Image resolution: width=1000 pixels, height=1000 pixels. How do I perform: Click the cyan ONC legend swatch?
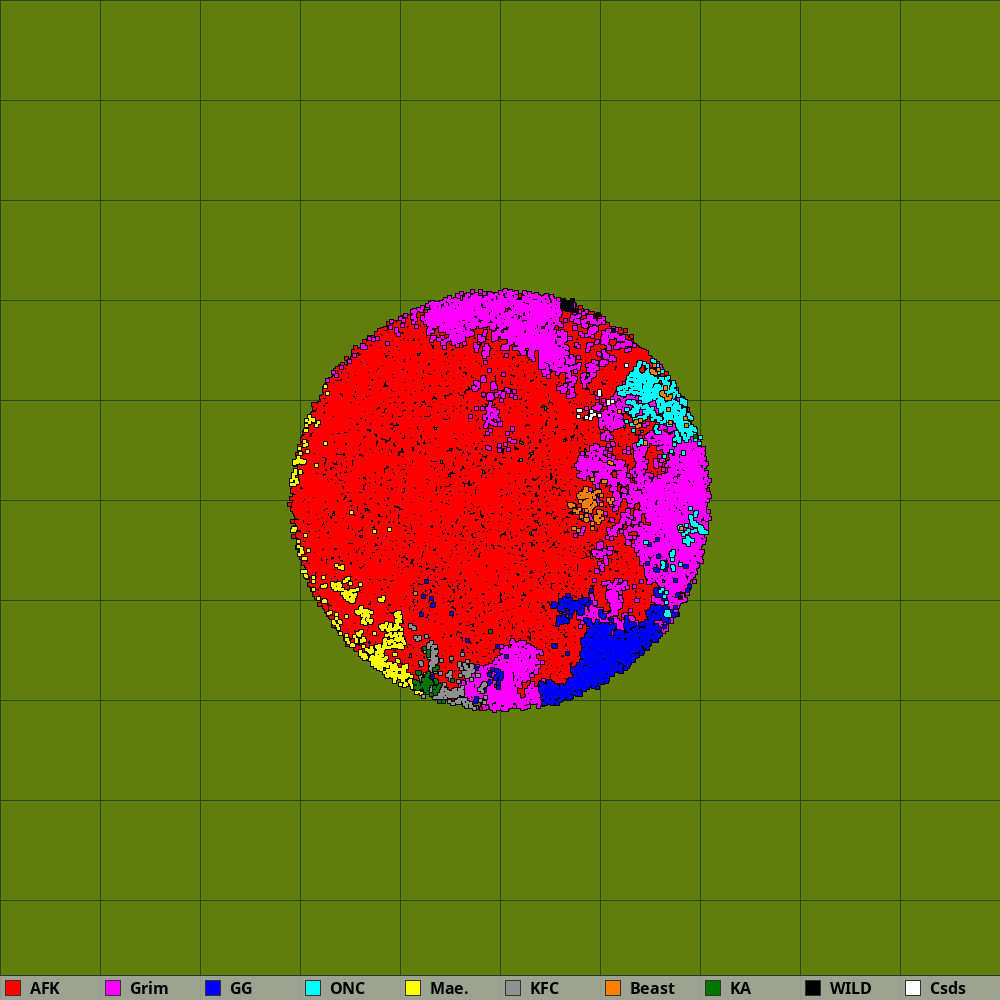pyautogui.click(x=313, y=988)
